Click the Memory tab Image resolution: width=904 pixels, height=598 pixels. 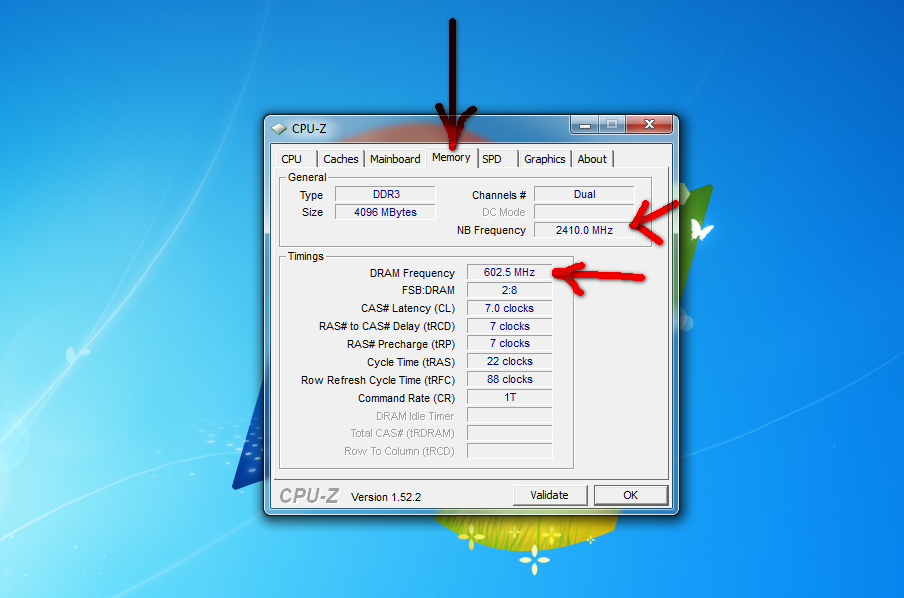tap(451, 157)
